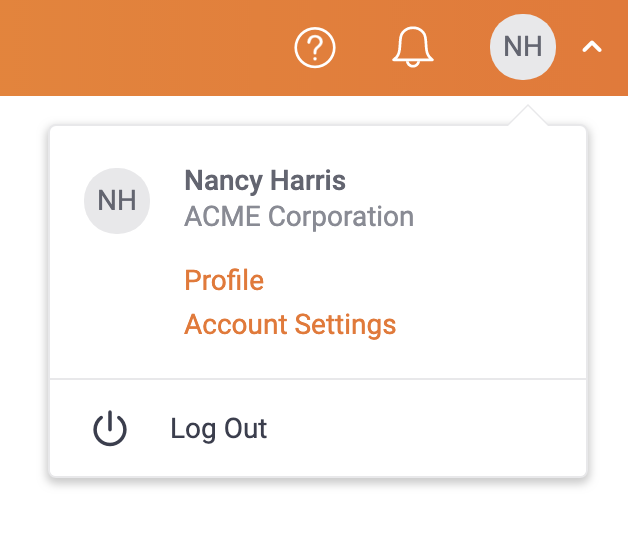Image resolution: width=628 pixels, height=534 pixels.
Task: Click the ACME Corporation company text
Action: [x=299, y=216]
